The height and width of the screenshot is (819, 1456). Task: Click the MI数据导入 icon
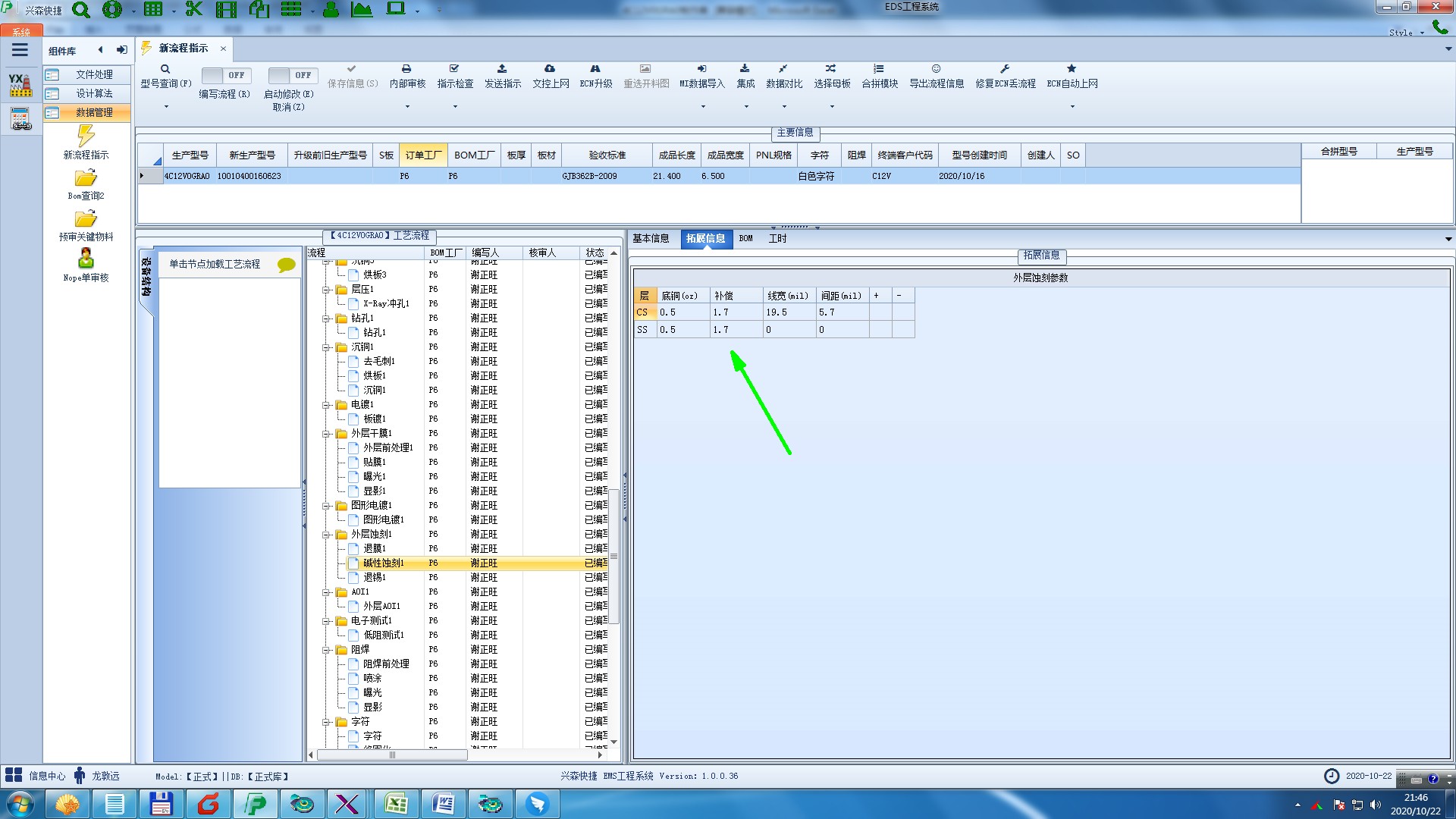(701, 69)
